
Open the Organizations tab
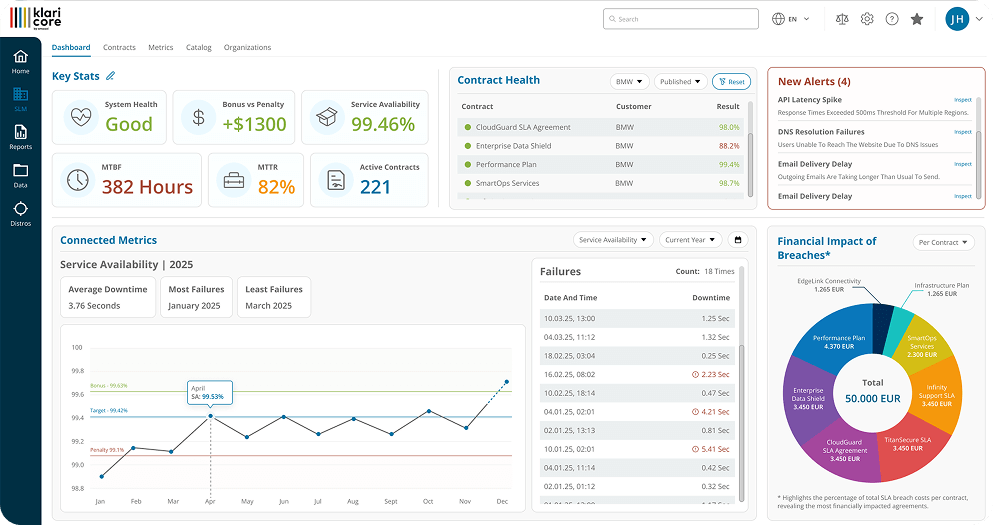click(247, 48)
